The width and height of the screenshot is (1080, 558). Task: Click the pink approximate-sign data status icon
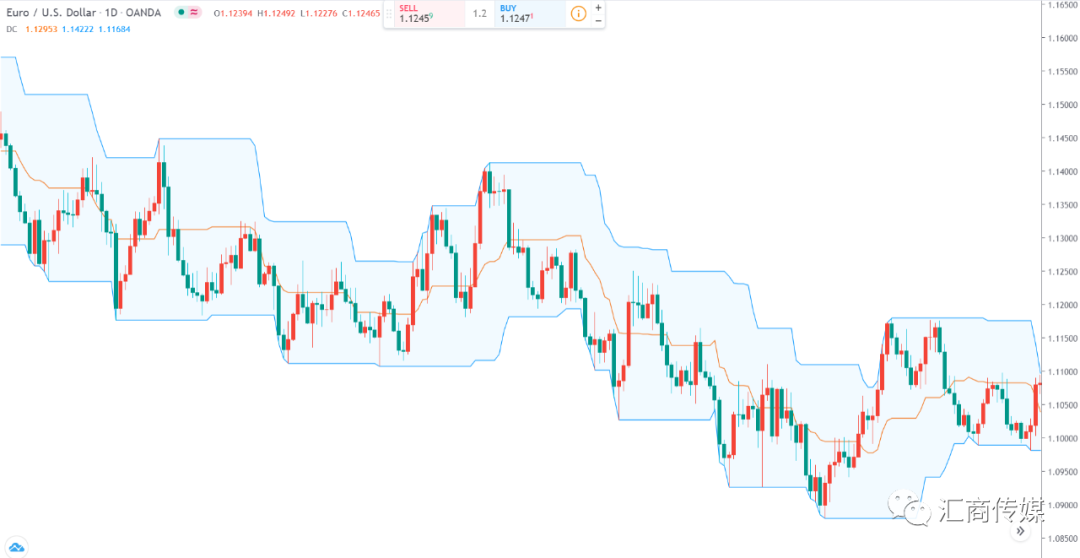(194, 12)
